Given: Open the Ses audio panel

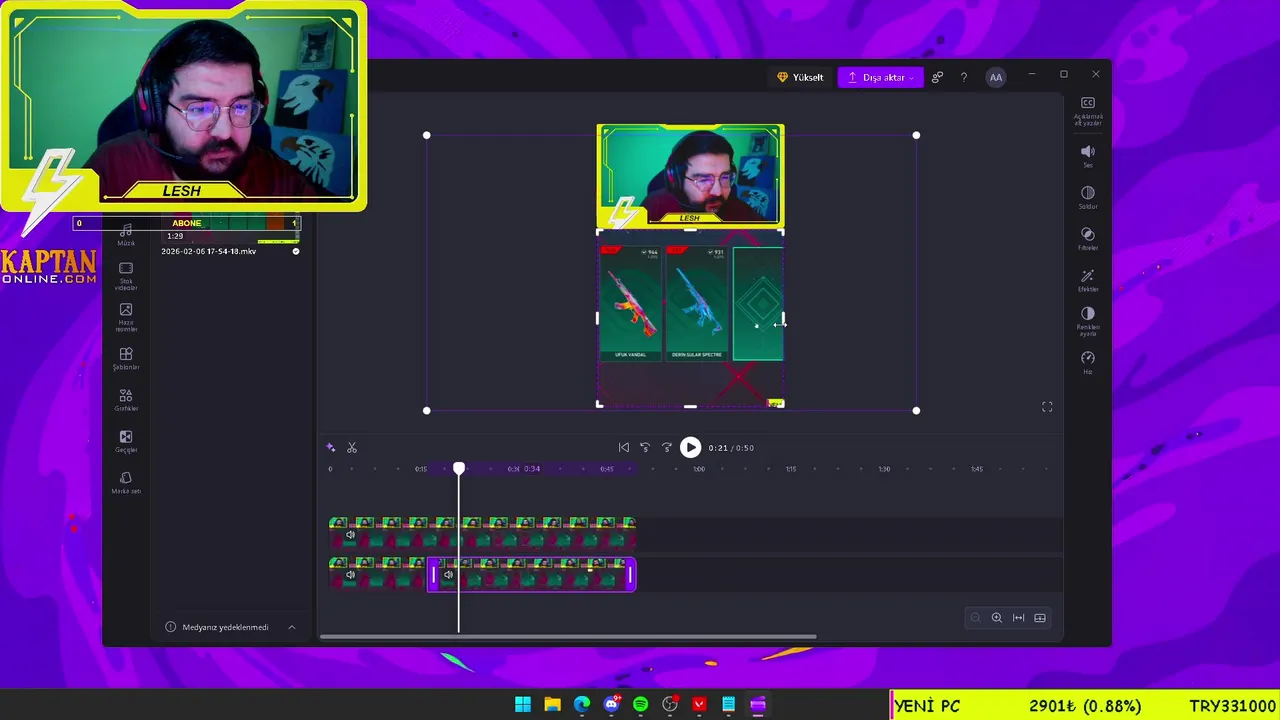Looking at the screenshot, I should pos(1088,155).
